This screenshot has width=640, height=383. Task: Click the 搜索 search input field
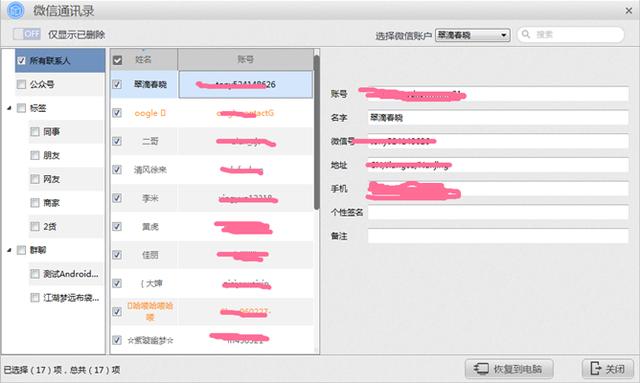click(571, 35)
